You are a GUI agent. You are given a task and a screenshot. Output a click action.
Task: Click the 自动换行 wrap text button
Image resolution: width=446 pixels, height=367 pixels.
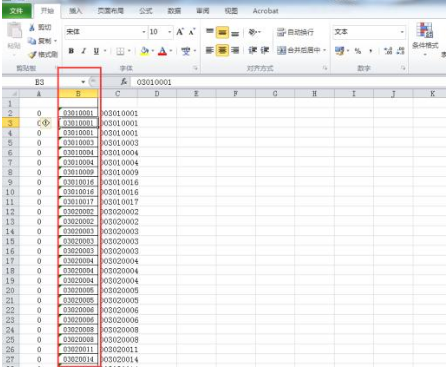pos(295,32)
